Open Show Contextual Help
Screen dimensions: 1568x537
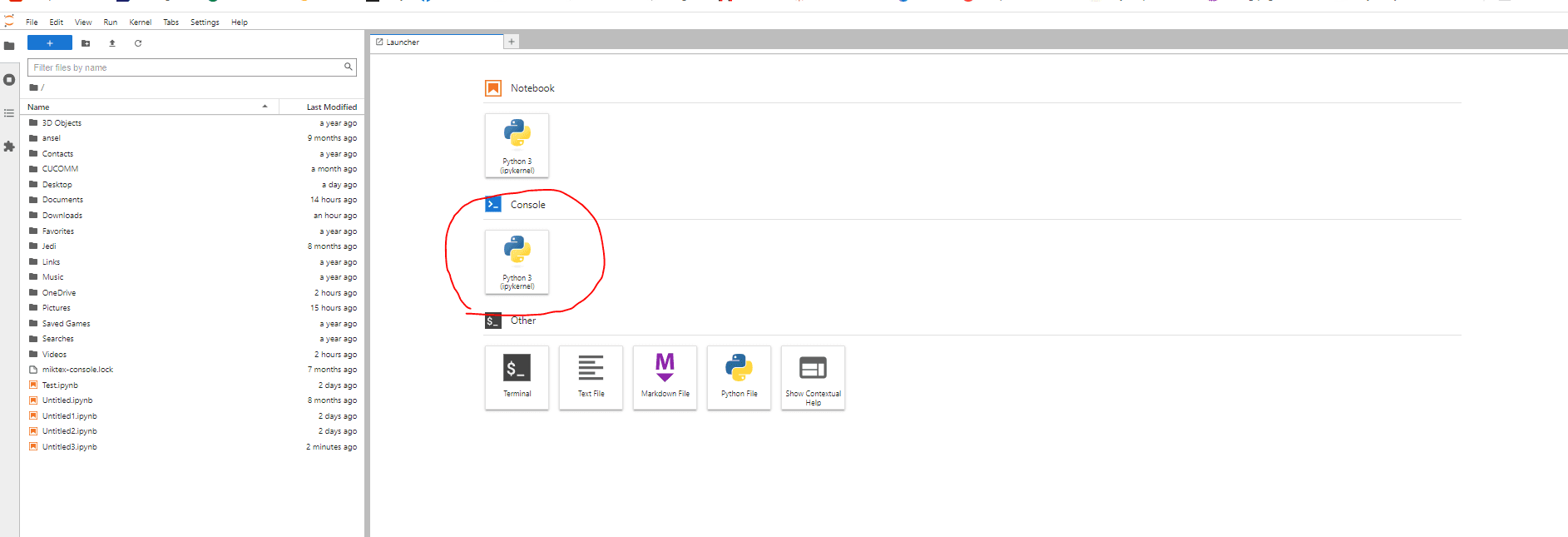pos(813,377)
